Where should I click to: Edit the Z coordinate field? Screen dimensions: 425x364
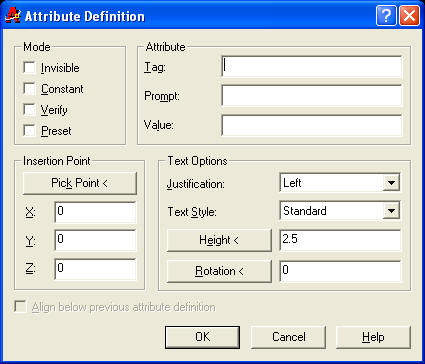[x=95, y=269]
